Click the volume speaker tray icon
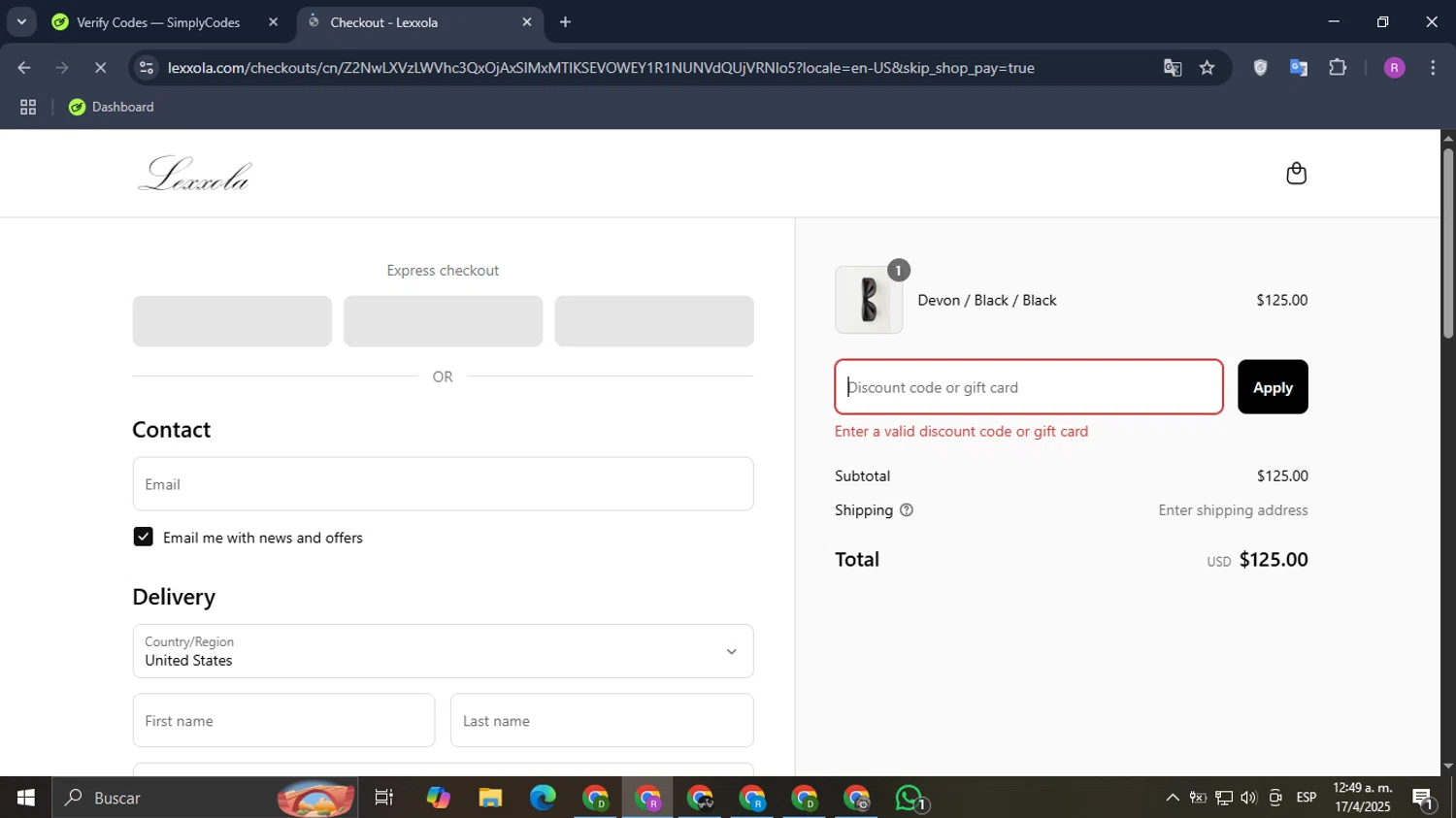This screenshot has height=818, width=1456. 1249,798
